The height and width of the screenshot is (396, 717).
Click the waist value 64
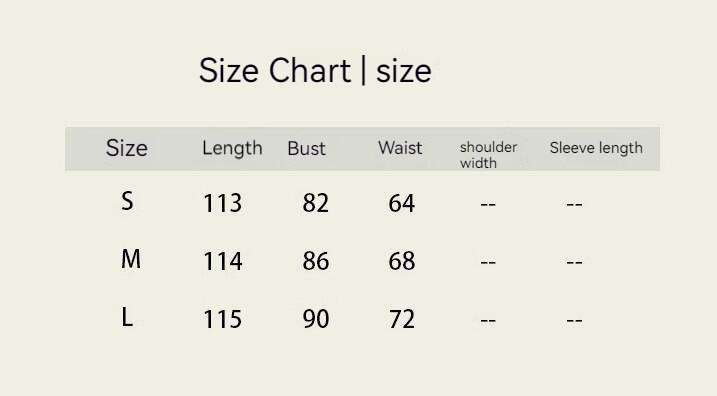(401, 203)
